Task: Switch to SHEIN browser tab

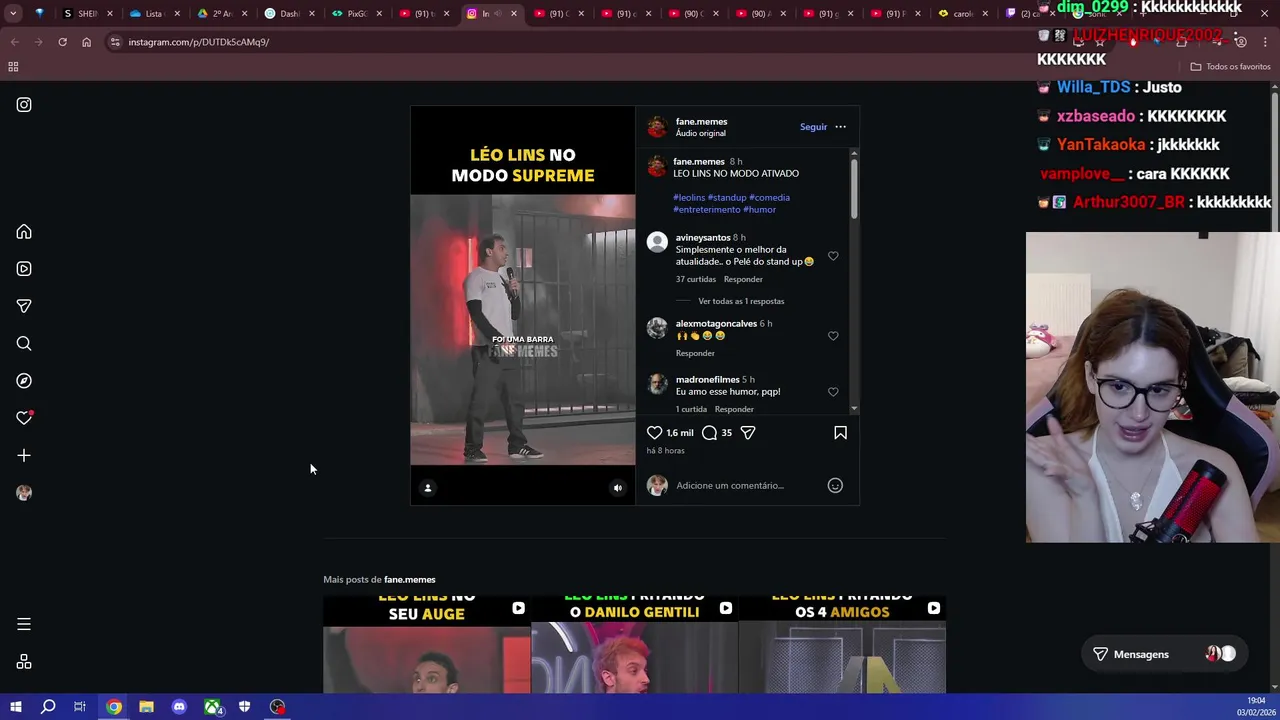Action: [88, 14]
